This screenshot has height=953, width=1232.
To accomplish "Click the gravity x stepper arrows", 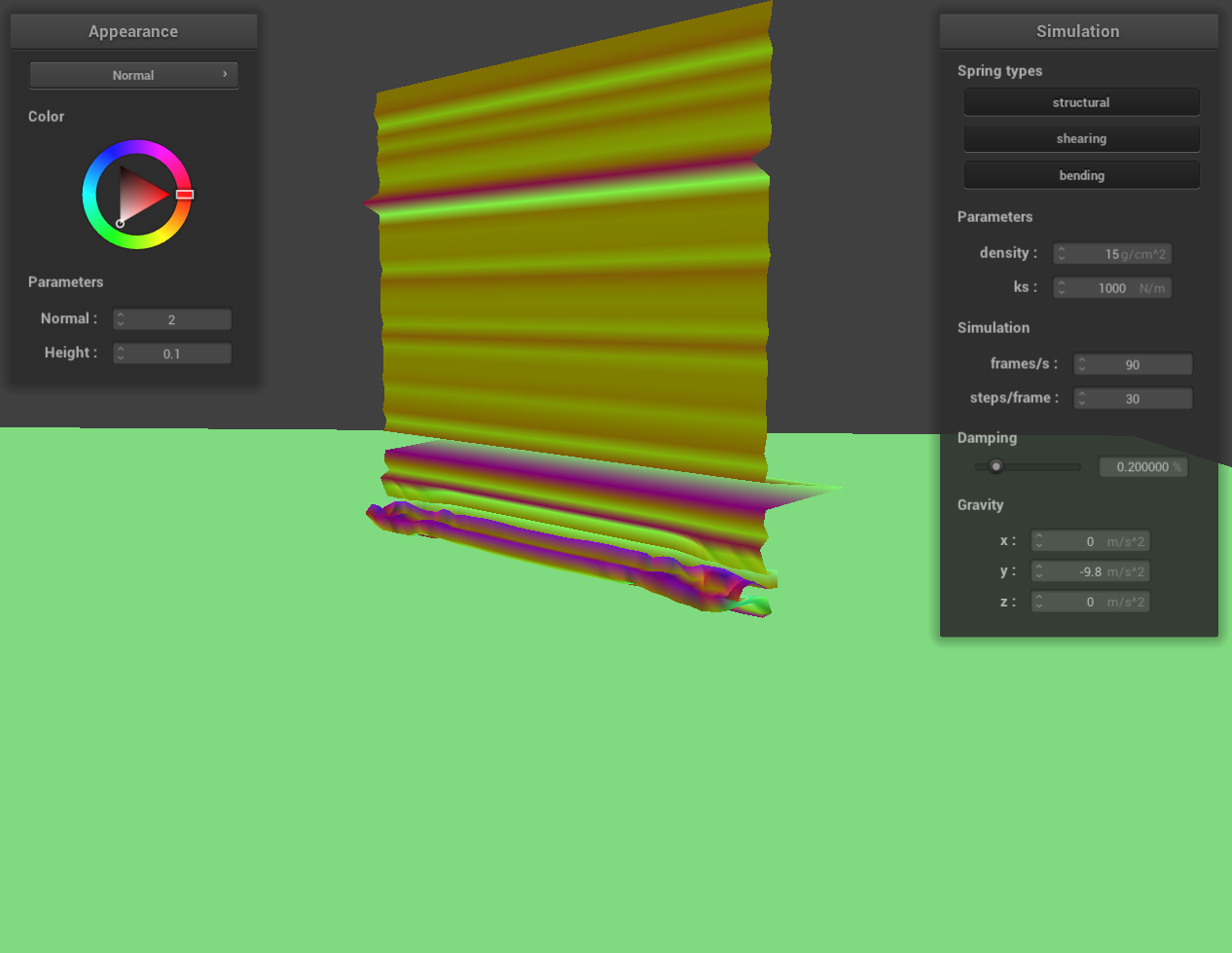I will tap(1039, 541).
